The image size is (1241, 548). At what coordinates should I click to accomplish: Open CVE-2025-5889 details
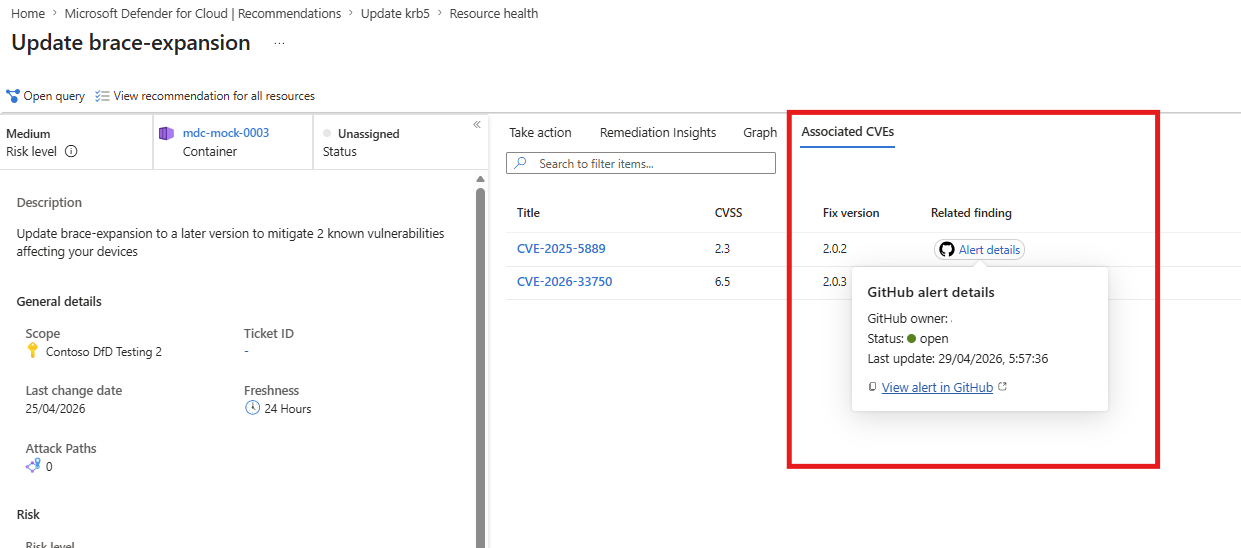click(561, 249)
